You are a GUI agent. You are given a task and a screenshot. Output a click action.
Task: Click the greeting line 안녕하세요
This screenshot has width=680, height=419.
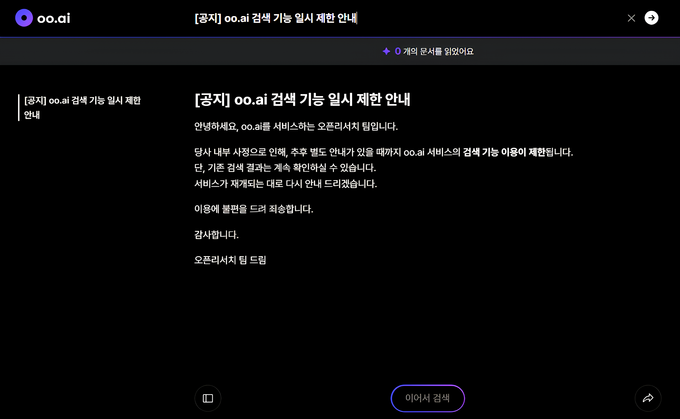296,127
